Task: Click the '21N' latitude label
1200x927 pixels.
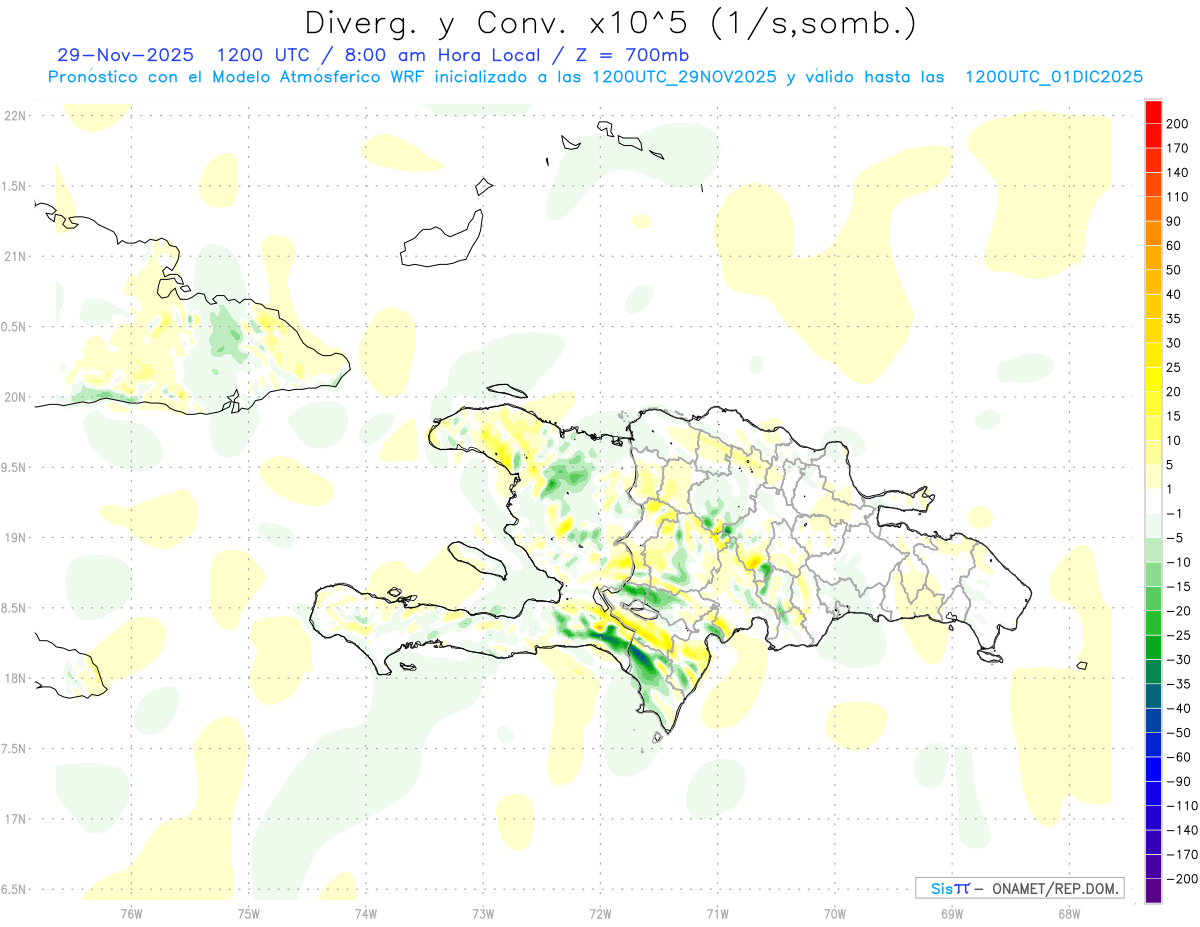Action: [x=15, y=257]
